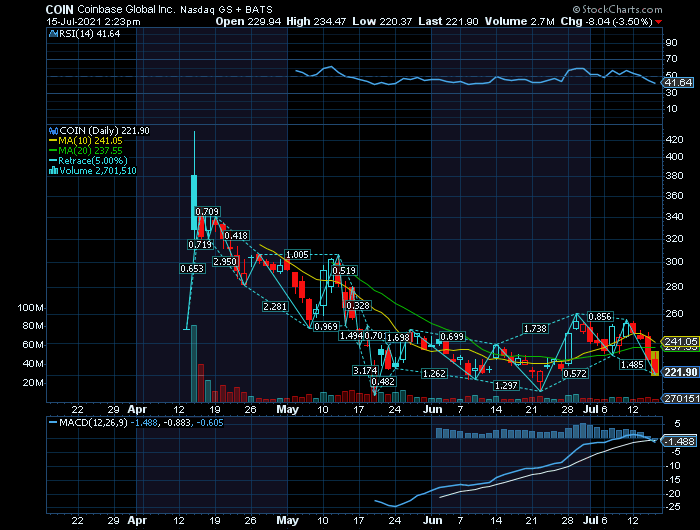Click the 270151 volume axis tag
Viewport: 700px width, 530px height.
click(x=681, y=398)
